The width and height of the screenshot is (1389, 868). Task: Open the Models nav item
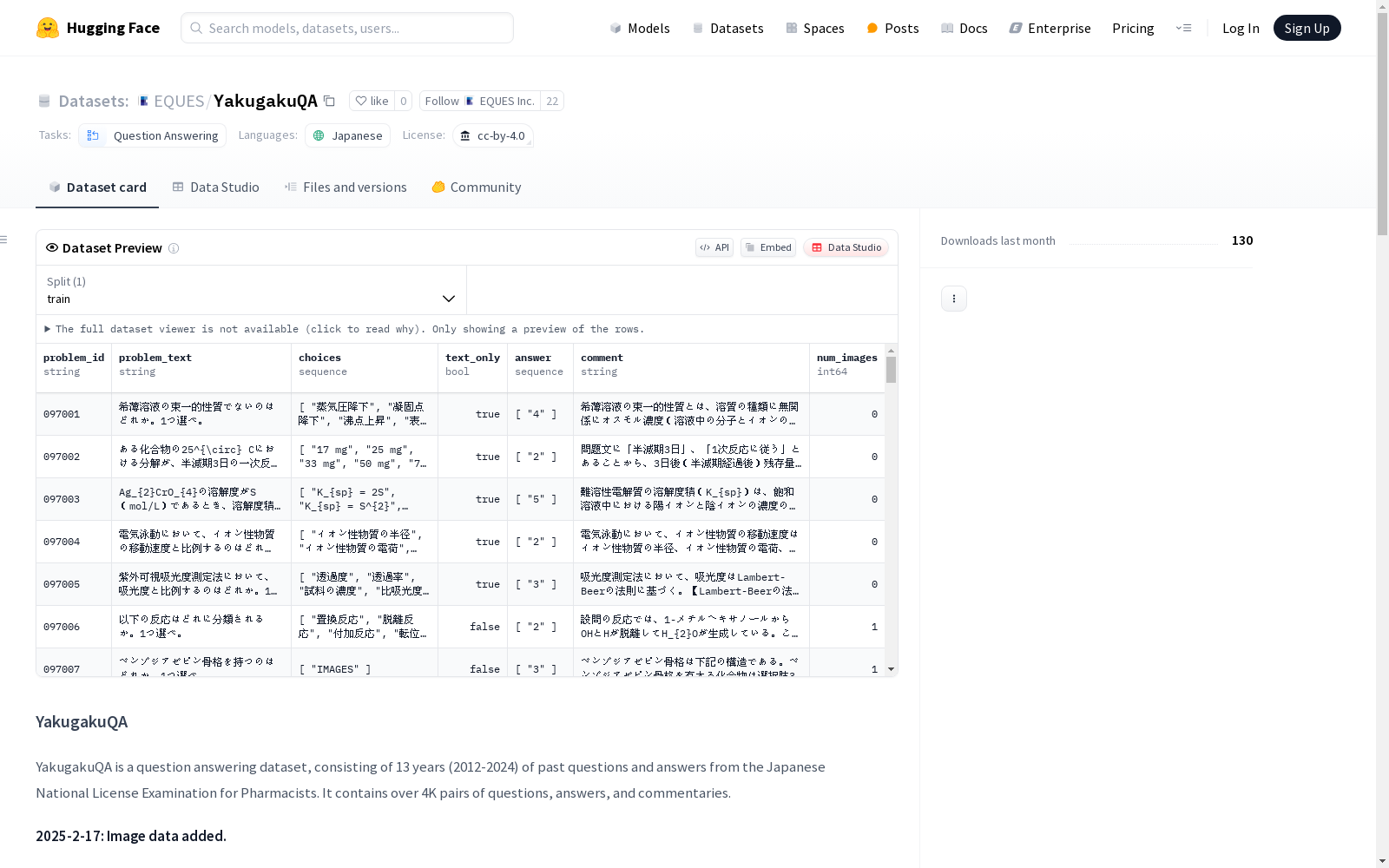[640, 28]
